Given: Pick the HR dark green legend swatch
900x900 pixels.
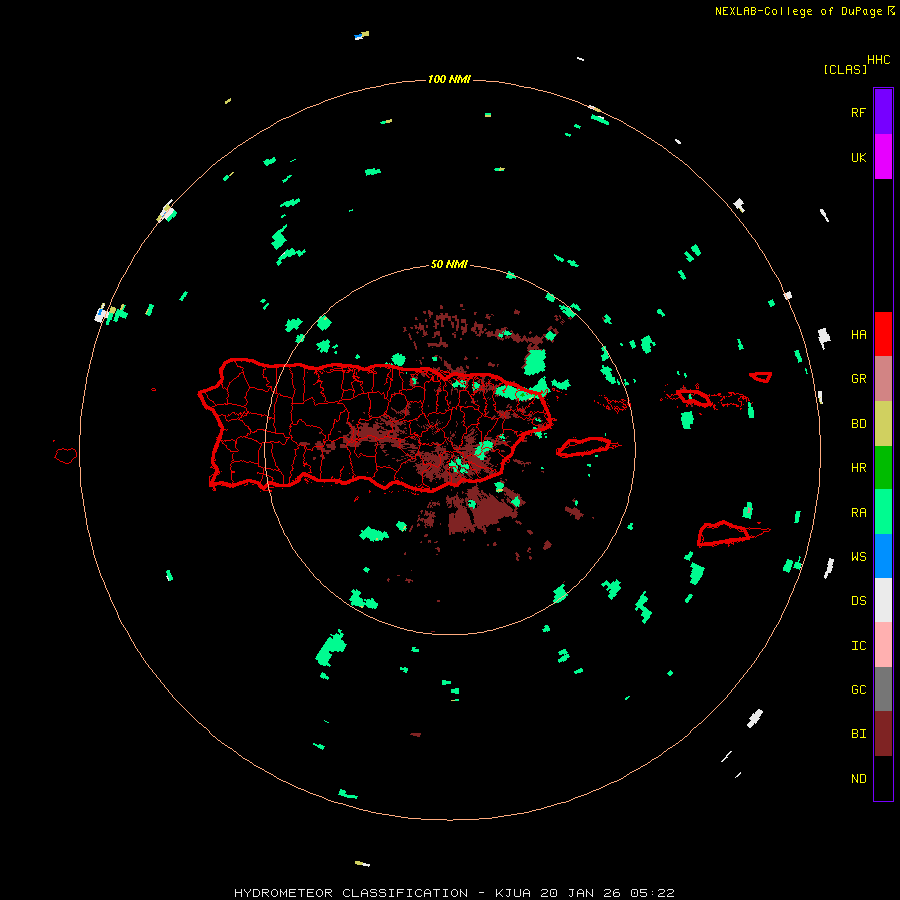Looking at the screenshot, I should coord(883,468).
